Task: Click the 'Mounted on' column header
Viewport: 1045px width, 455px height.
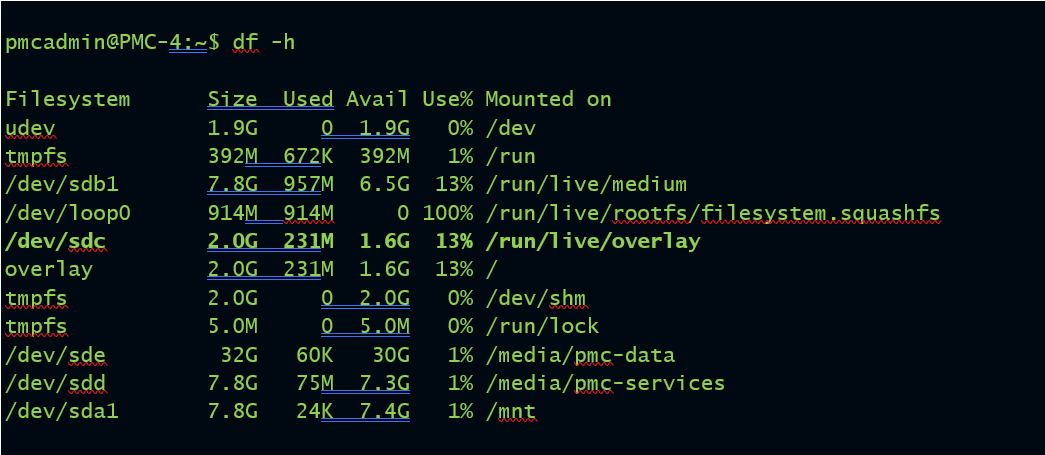Action: point(548,99)
